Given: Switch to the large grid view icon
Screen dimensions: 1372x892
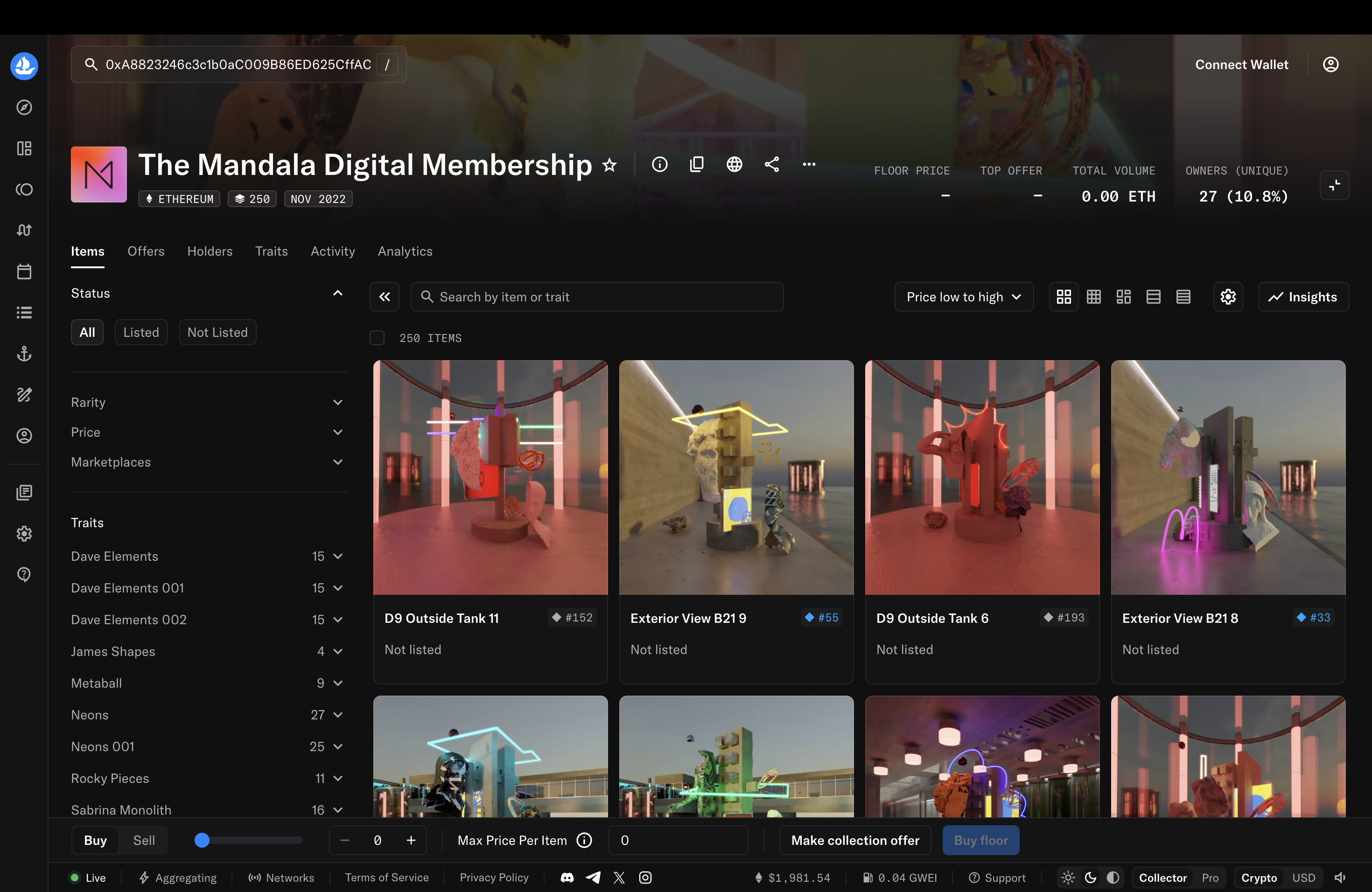Looking at the screenshot, I should coord(1064,297).
